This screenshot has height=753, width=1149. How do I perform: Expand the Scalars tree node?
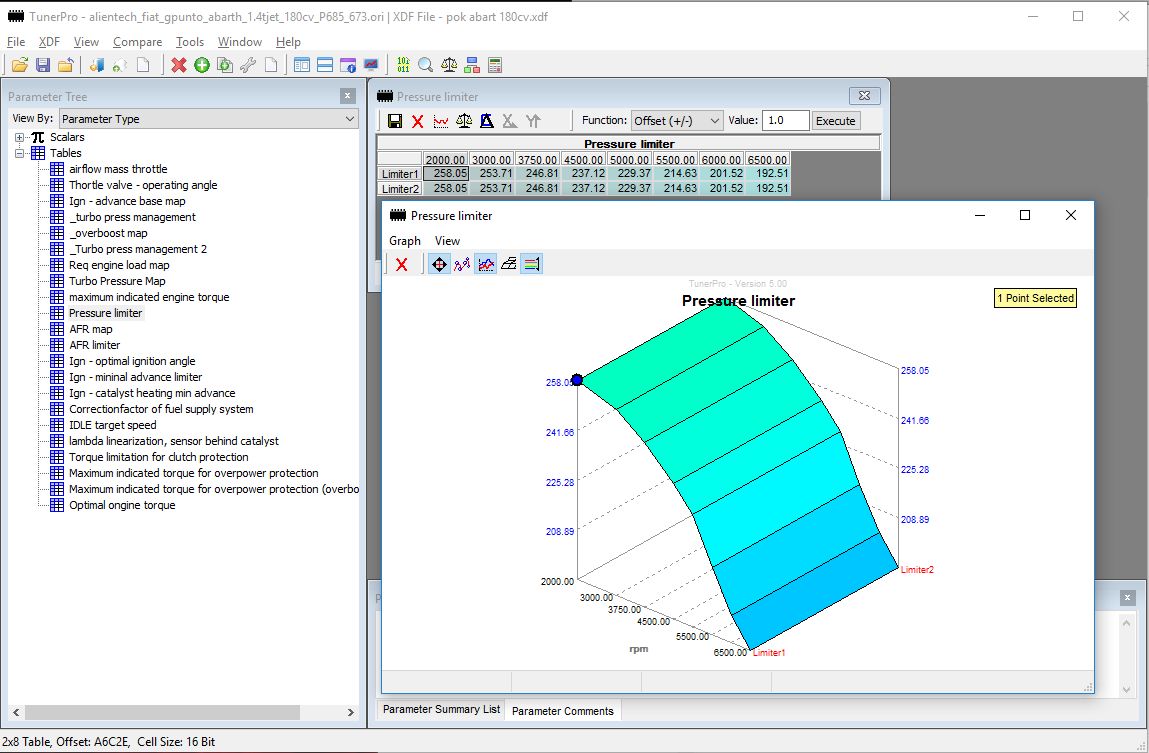tap(20, 137)
